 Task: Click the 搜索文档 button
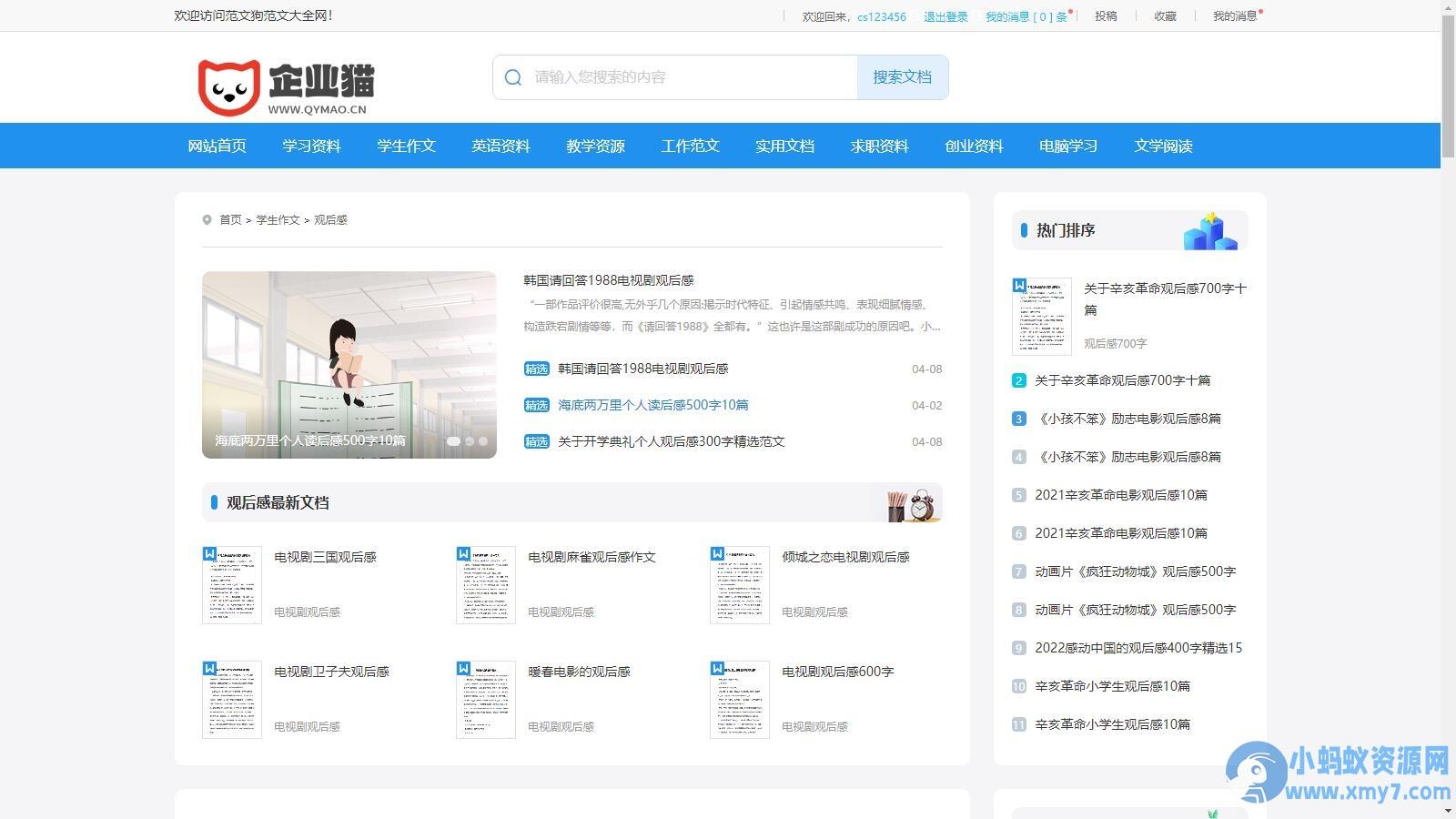(903, 77)
